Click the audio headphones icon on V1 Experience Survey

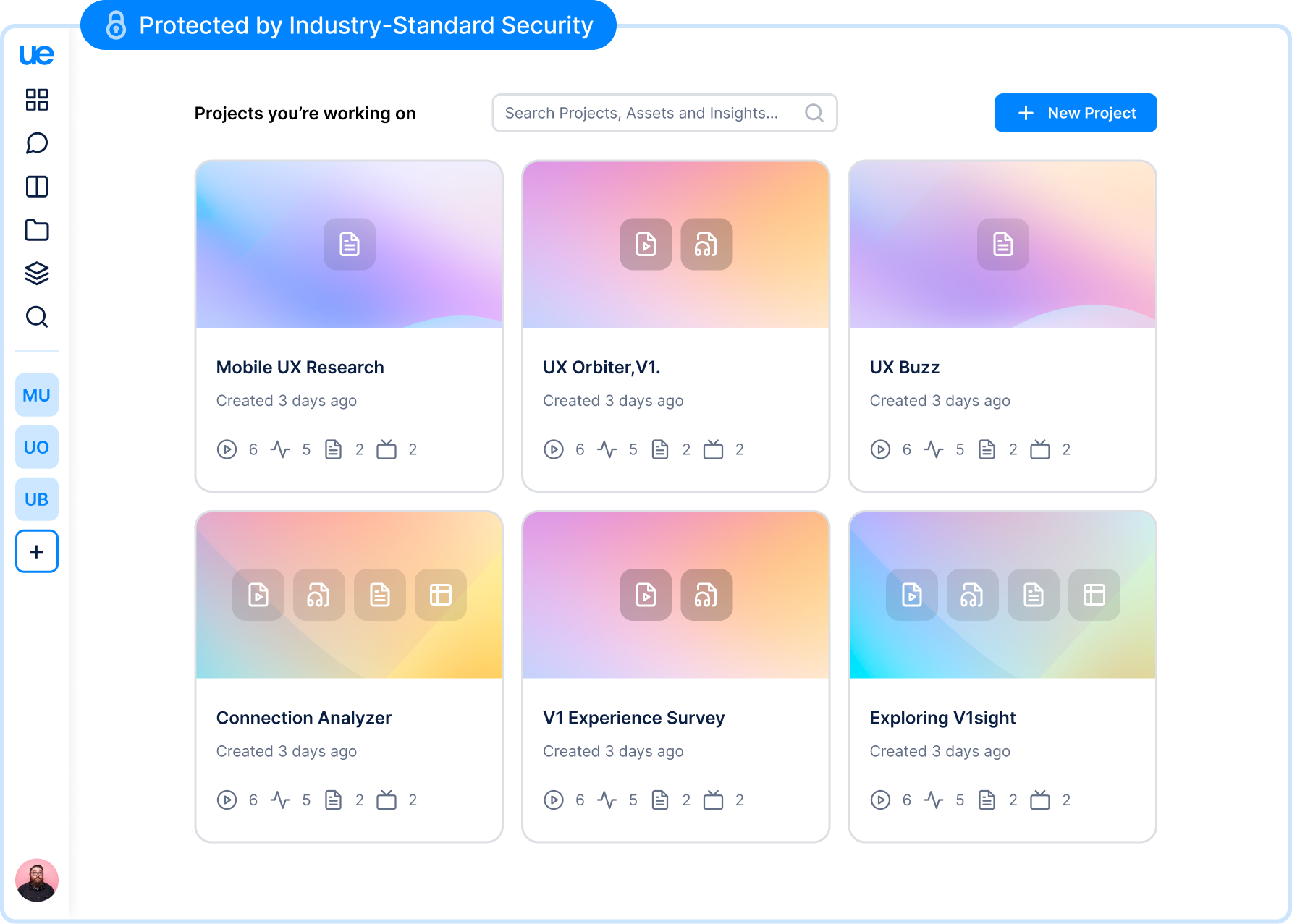coord(706,595)
